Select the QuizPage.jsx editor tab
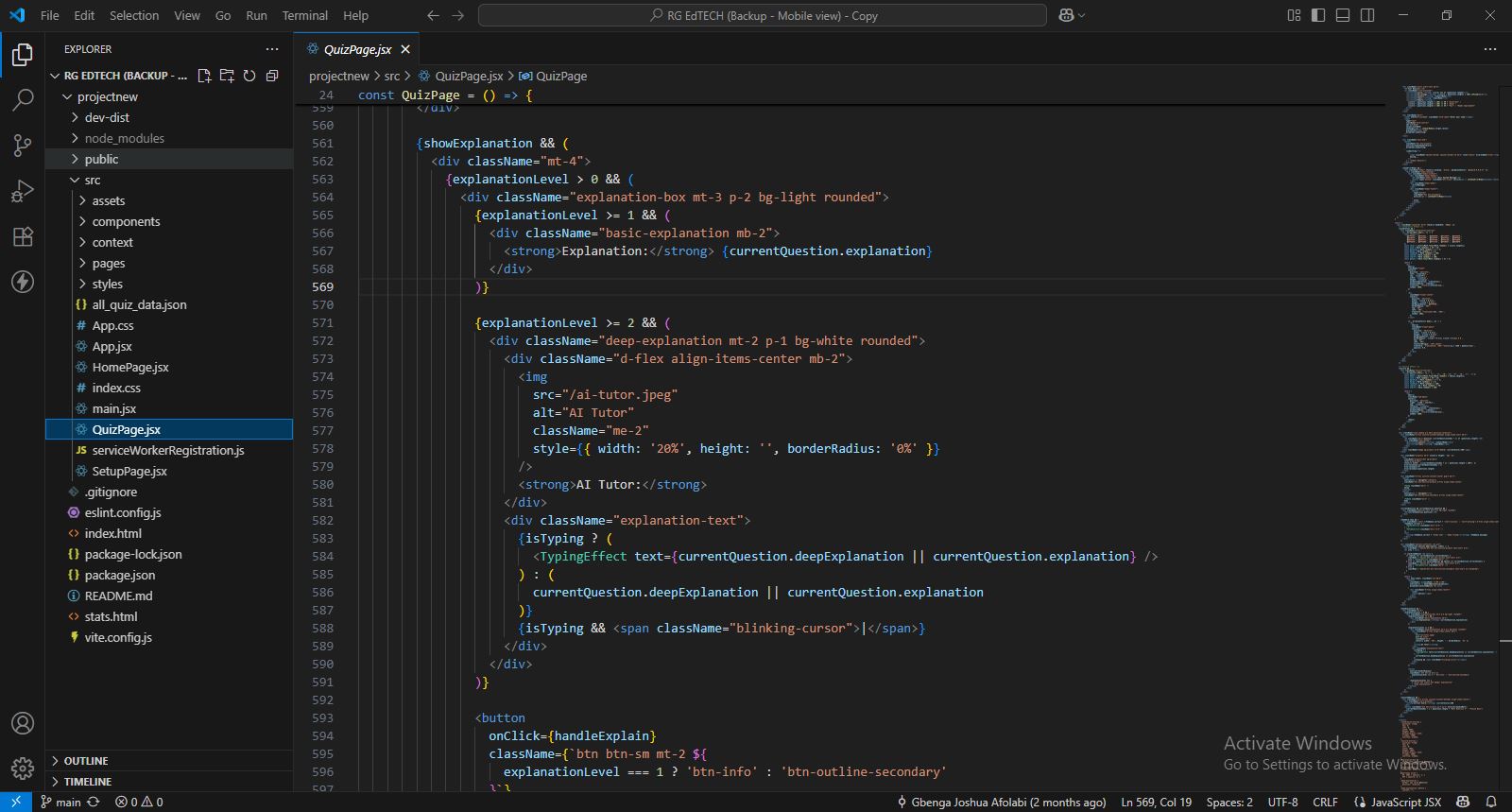The height and width of the screenshot is (812, 1512). (357, 49)
